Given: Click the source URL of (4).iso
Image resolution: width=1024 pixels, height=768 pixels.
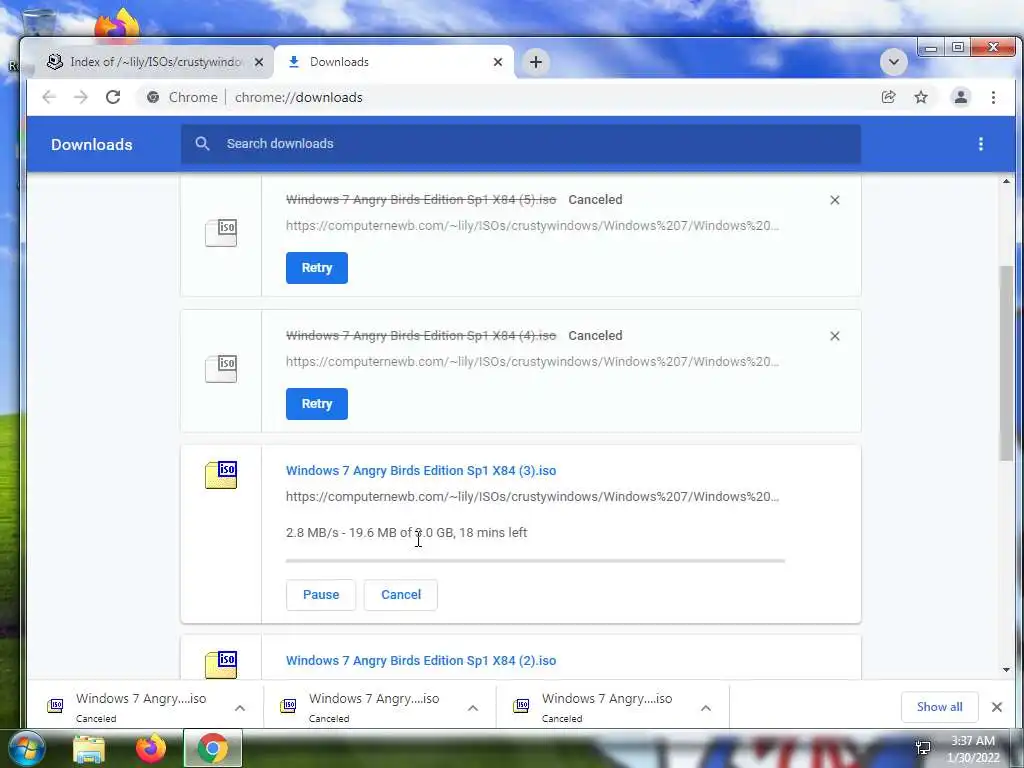Looking at the screenshot, I should (532, 361).
